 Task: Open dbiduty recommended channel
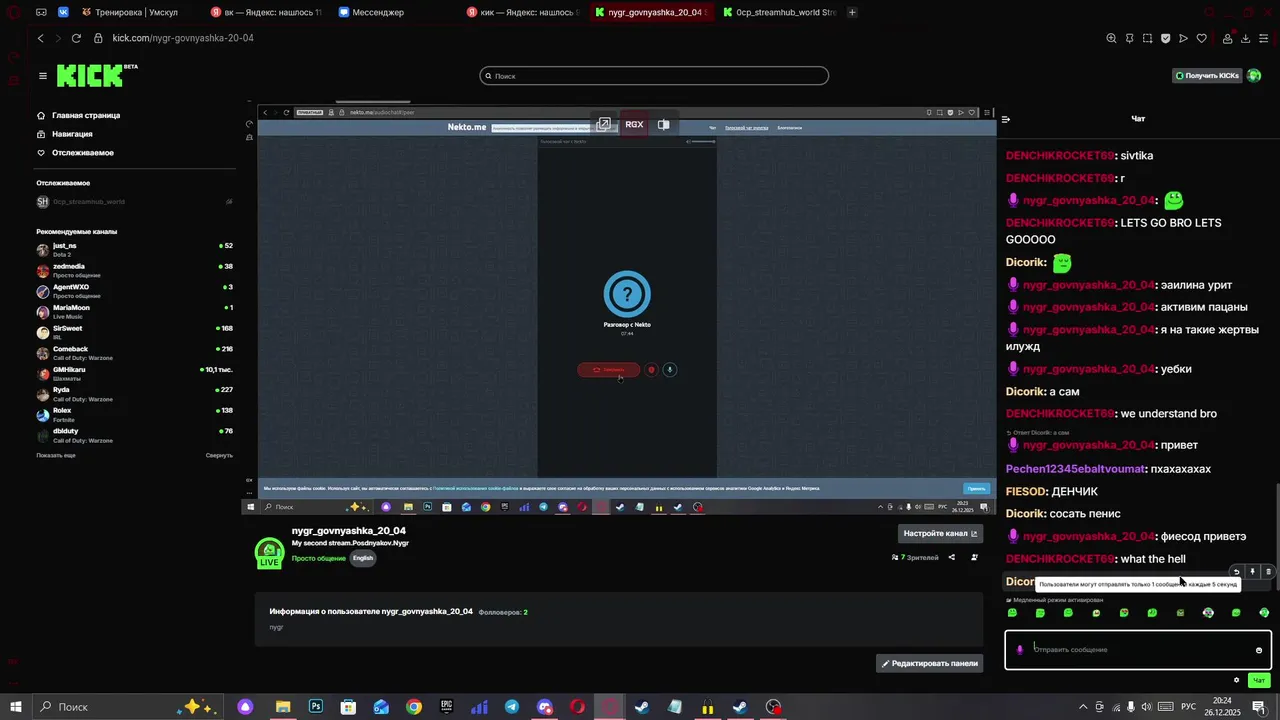point(134,436)
